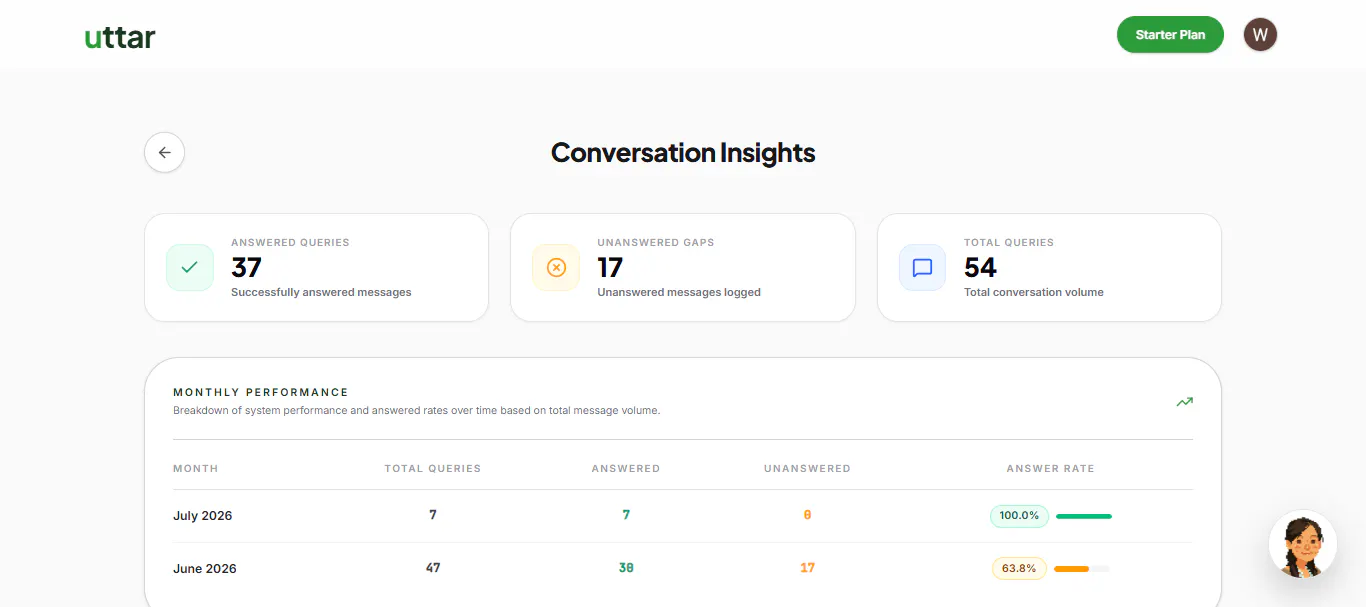Click the 100.0% answer rate badge
The height and width of the screenshot is (607, 1366).
[1019, 516]
